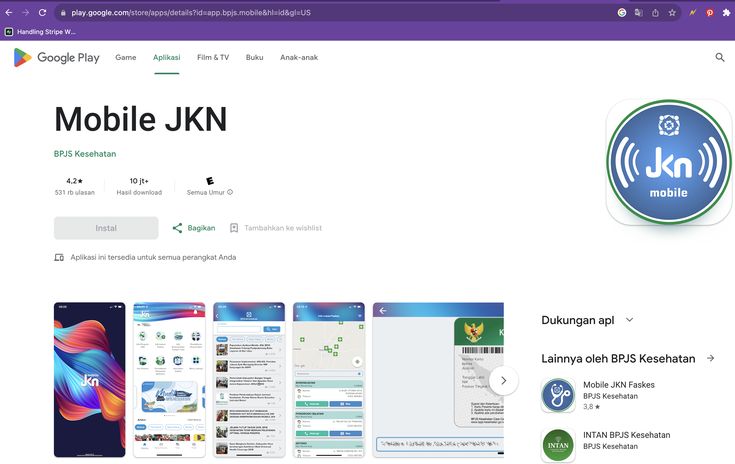
Task: Click the 4,2 star rating
Action: tap(75, 181)
